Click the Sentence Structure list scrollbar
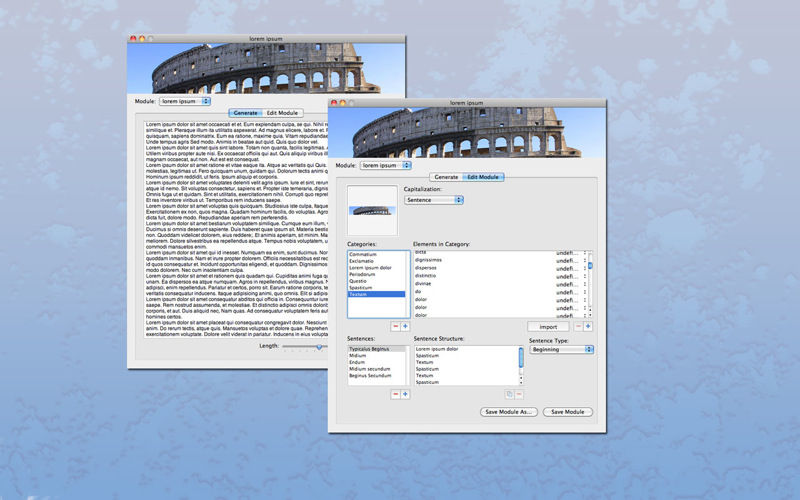The height and width of the screenshot is (500, 800). coord(521,365)
